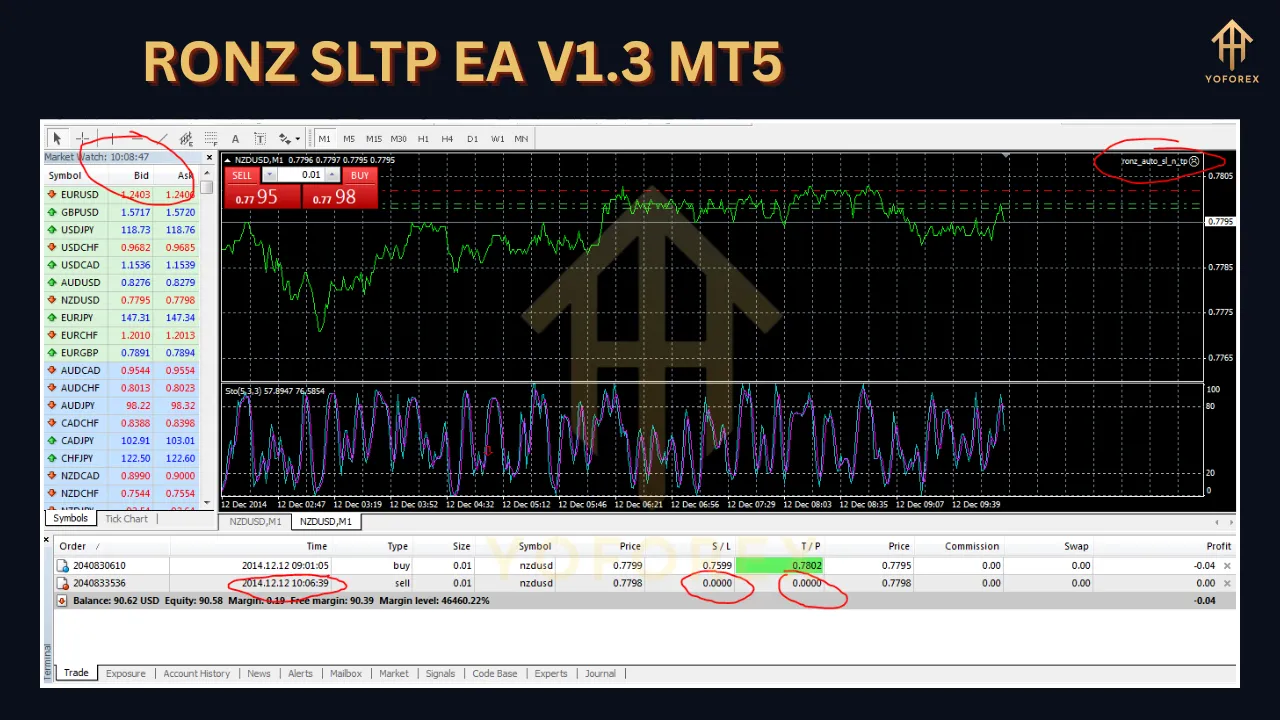1280x720 pixels.
Task: Select order 2040833536 row
Action: 645,583
